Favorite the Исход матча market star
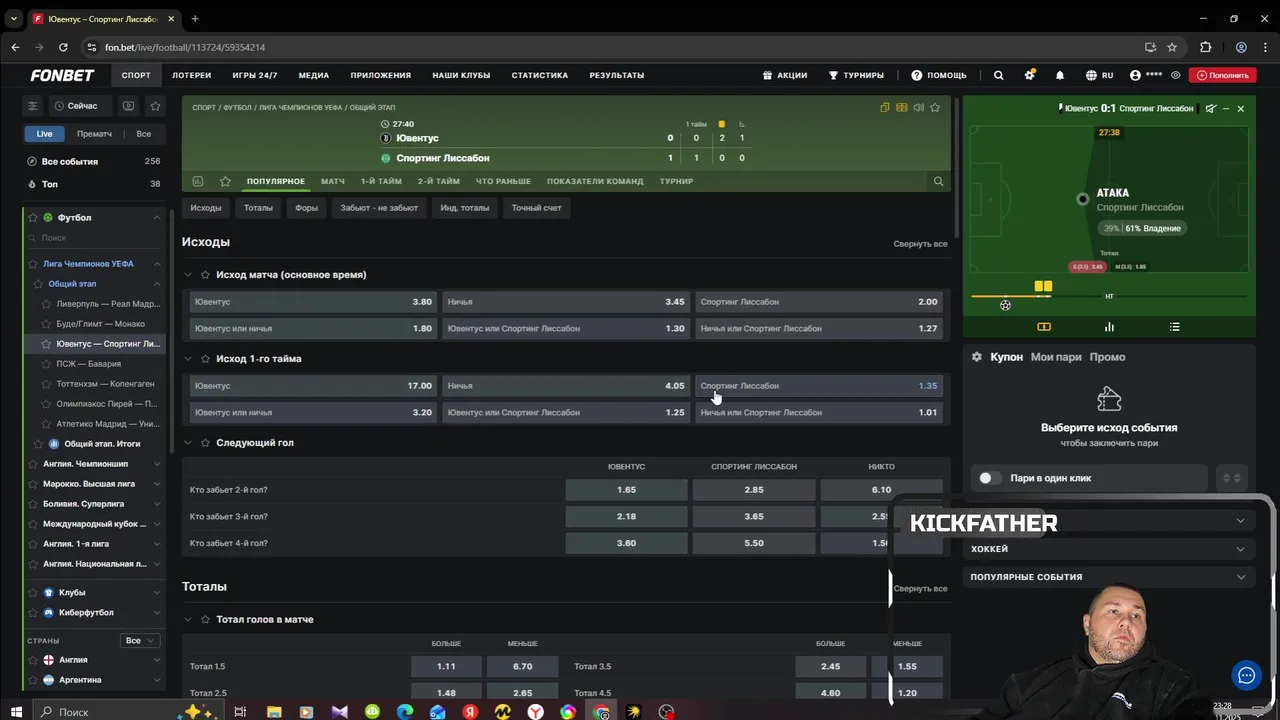 click(x=206, y=274)
